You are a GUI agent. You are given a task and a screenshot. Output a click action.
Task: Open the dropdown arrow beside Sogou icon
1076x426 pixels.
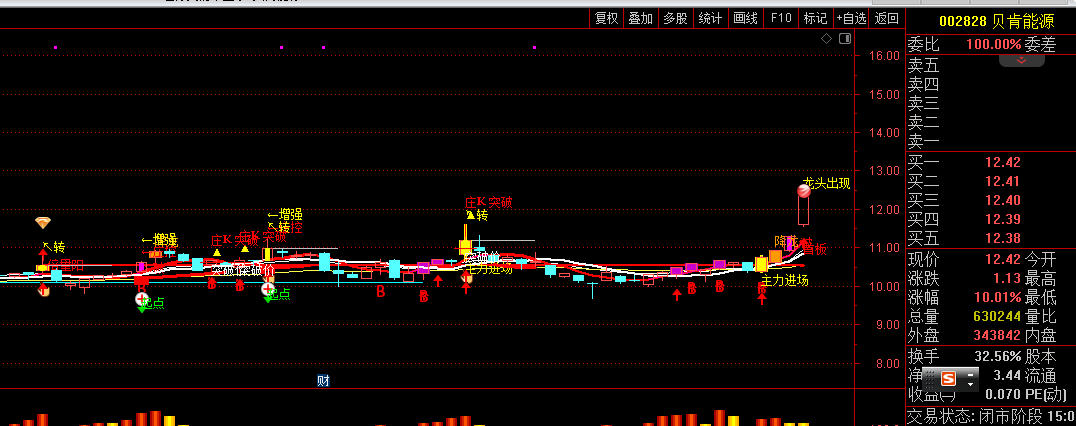pos(970,379)
